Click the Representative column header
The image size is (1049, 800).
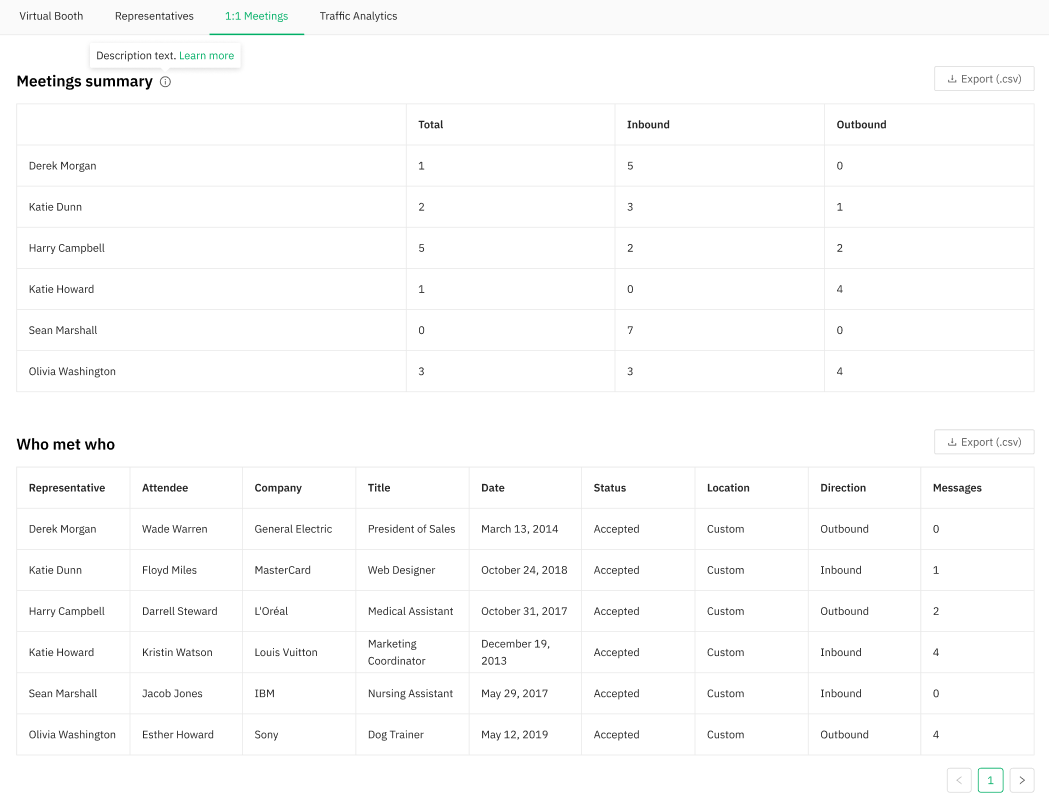click(x=67, y=488)
